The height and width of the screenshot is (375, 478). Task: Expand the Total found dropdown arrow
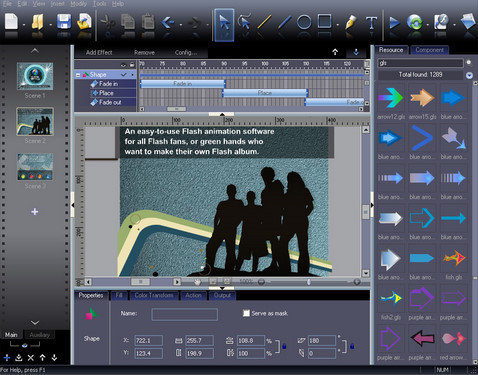(x=469, y=75)
